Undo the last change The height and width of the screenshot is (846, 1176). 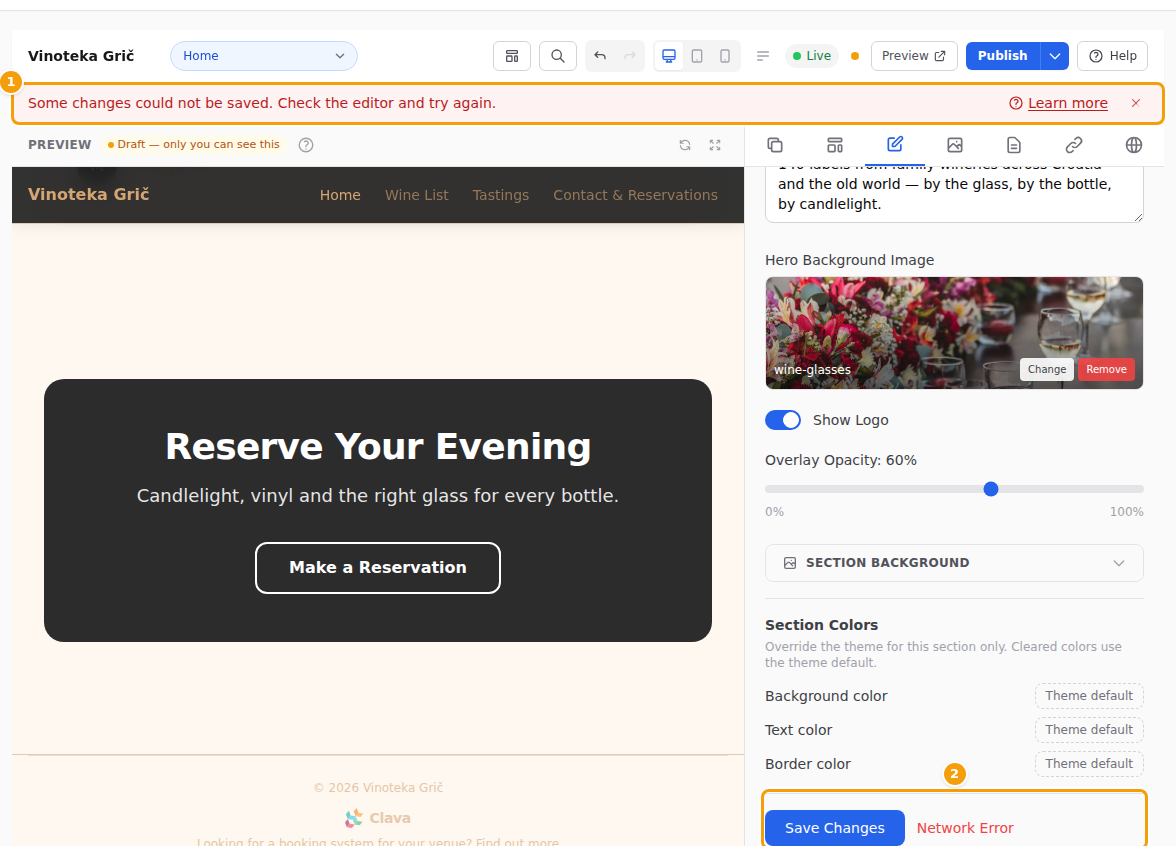pyautogui.click(x=600, y=56)
